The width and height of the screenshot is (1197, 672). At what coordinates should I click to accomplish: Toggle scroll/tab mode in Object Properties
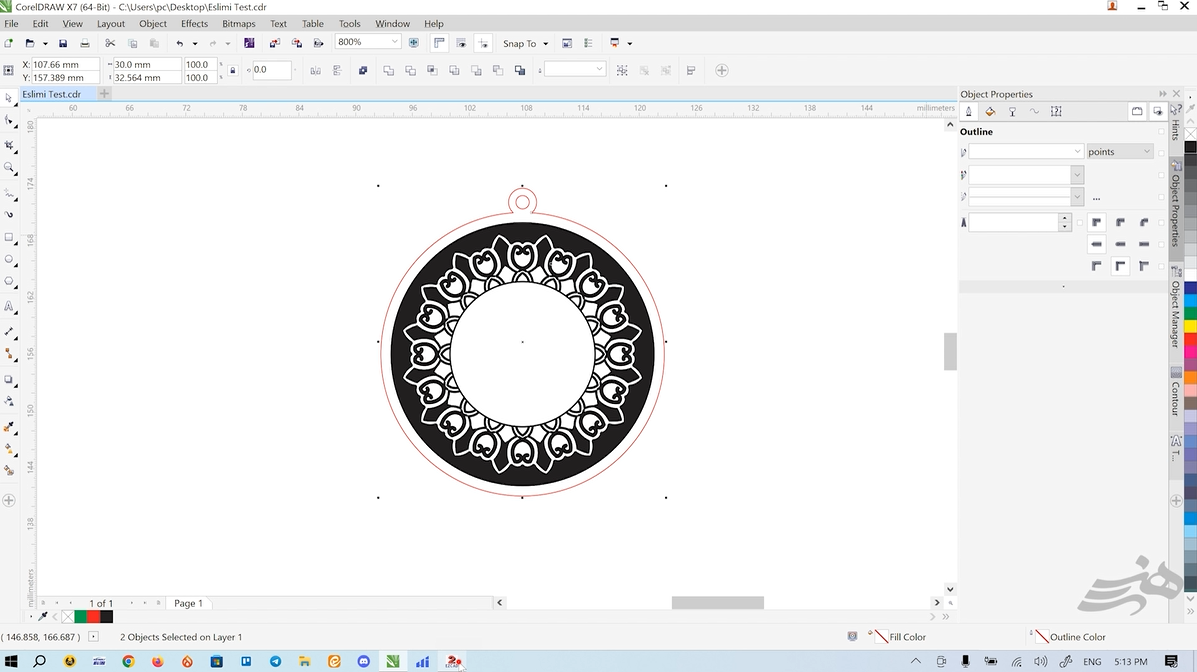click(x=1137, y=111)
